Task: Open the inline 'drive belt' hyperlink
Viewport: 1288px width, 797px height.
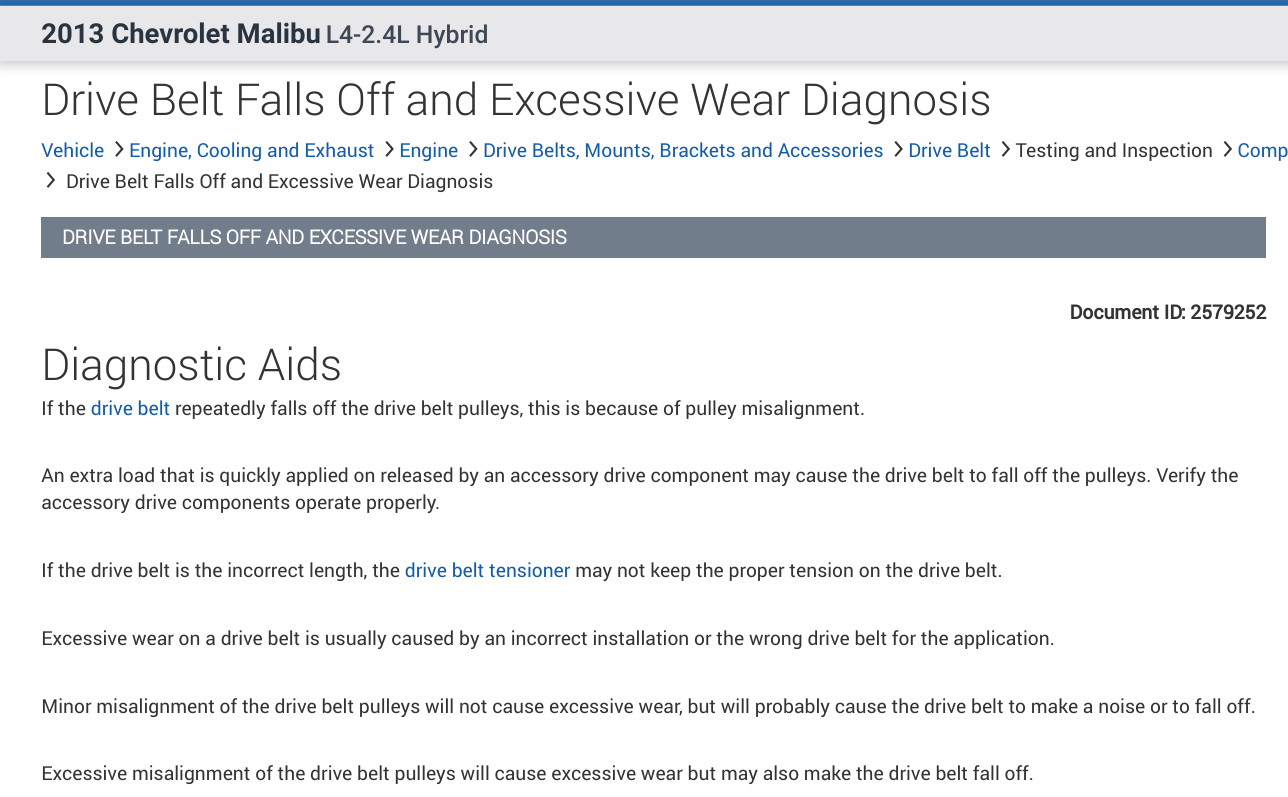Action: point(130,408)
